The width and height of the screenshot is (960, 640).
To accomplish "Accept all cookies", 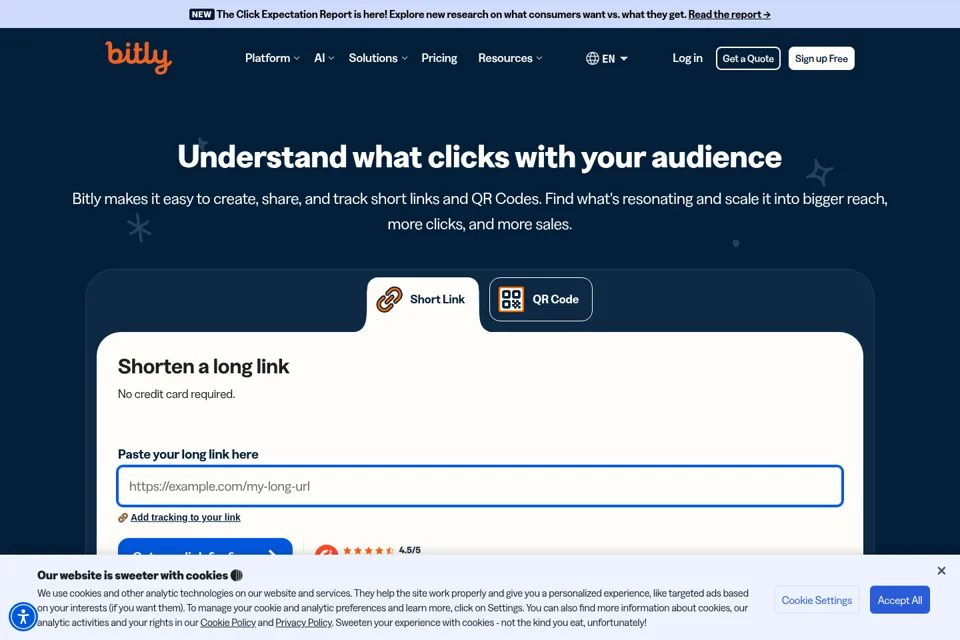I will 899,600.
